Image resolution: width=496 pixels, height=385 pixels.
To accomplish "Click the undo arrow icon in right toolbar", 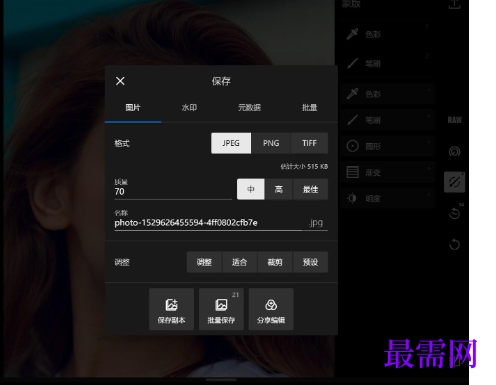I will (x=455, y=245).
